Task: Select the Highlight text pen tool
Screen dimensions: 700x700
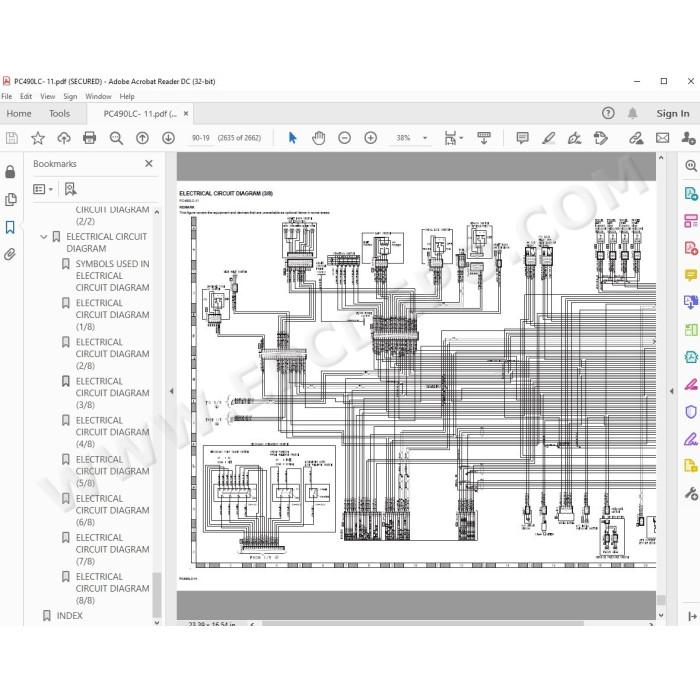Action: point(548,138)
